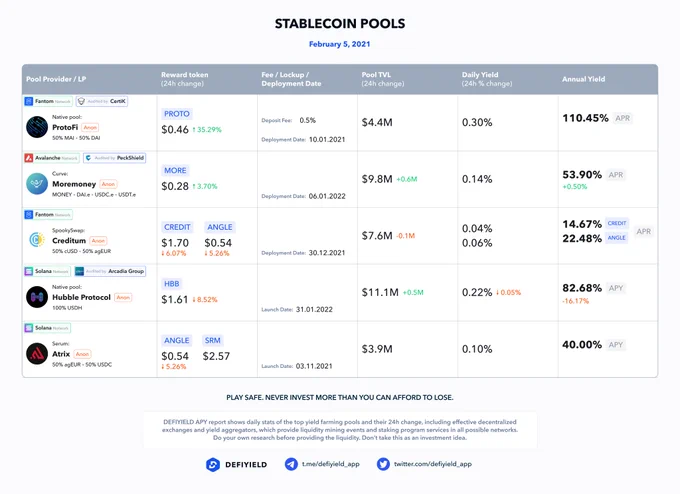Image resolution: width=680 pixels, height=494 pixels.
Task: Click the $2.57 SRM price
Action: [216, 357]
